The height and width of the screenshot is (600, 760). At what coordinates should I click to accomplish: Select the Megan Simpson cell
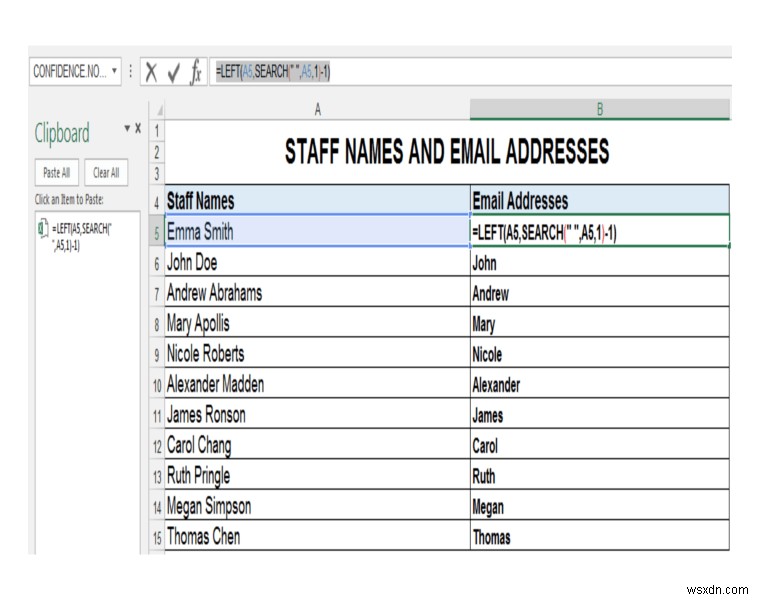coord(317,505)
